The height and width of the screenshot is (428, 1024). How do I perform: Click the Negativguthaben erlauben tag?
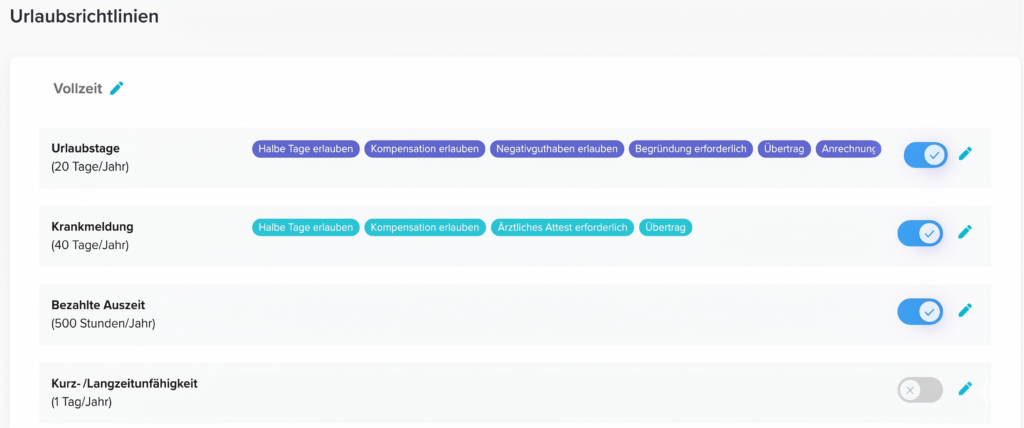point(557,149)
